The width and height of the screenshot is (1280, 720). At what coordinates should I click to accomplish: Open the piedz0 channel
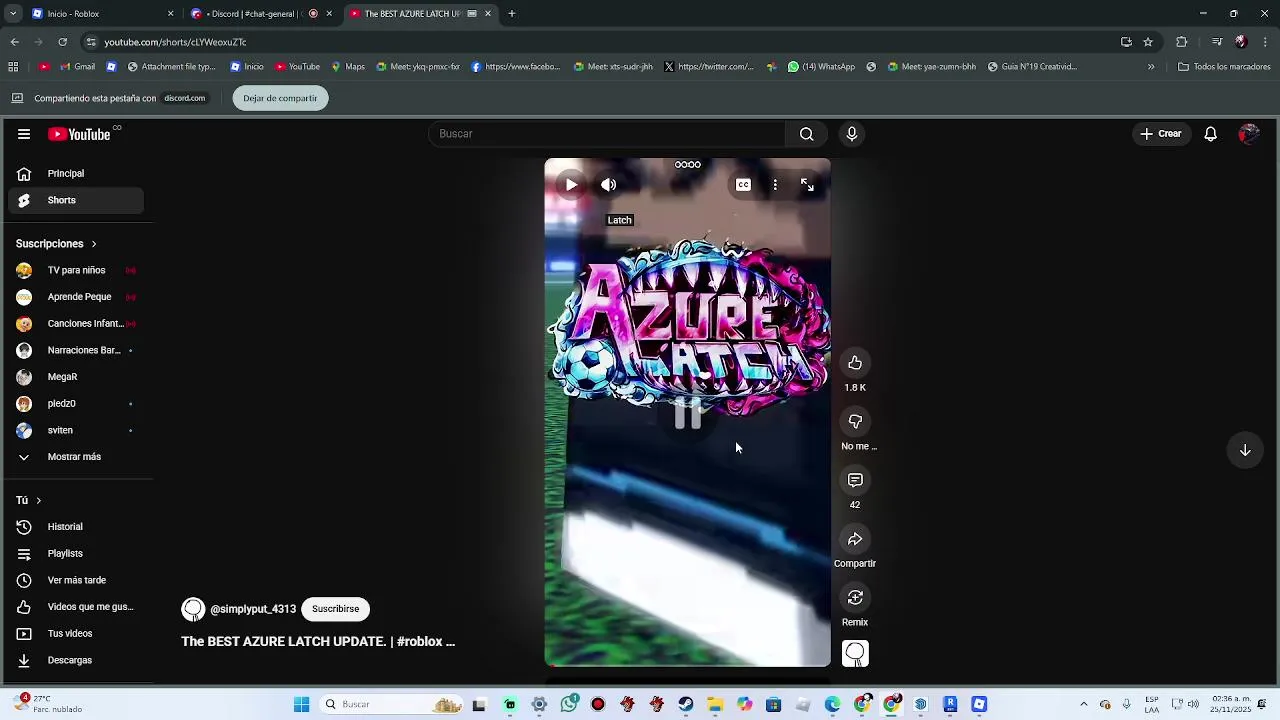click(76, 404)
